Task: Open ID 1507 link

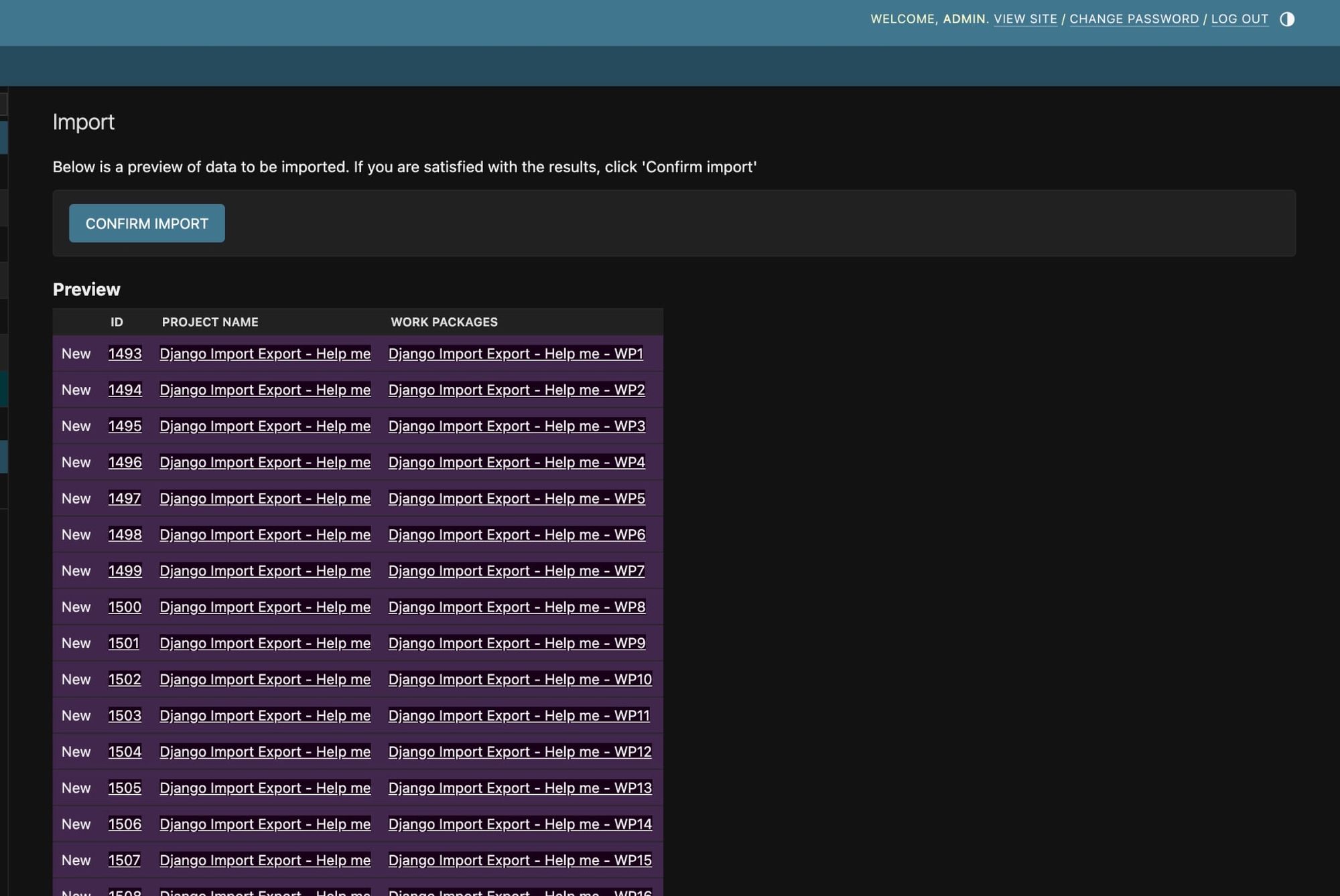Action: [125, 860]
